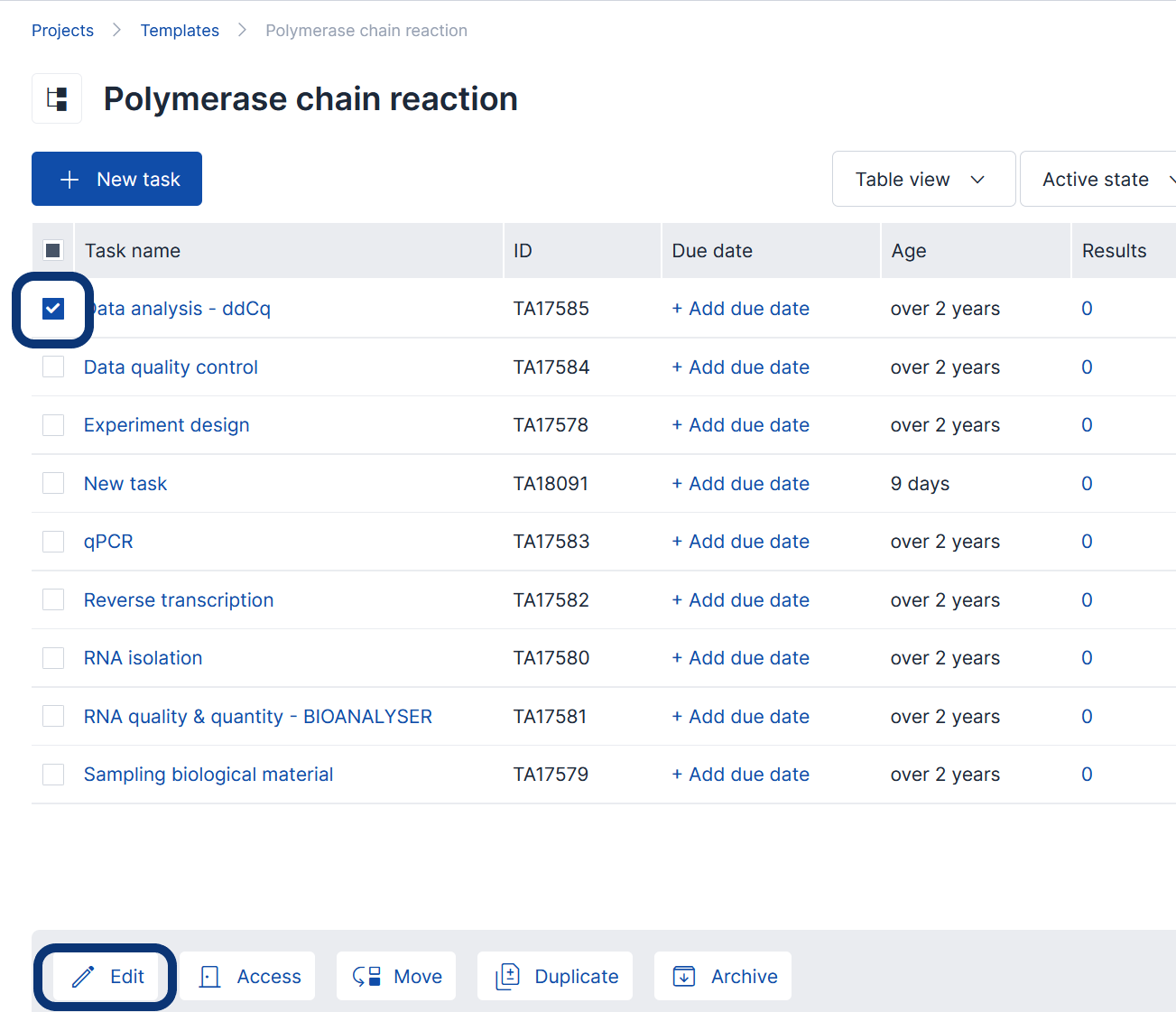
Task: Open the Table view dropdown
Action: (x=922, y=180)
